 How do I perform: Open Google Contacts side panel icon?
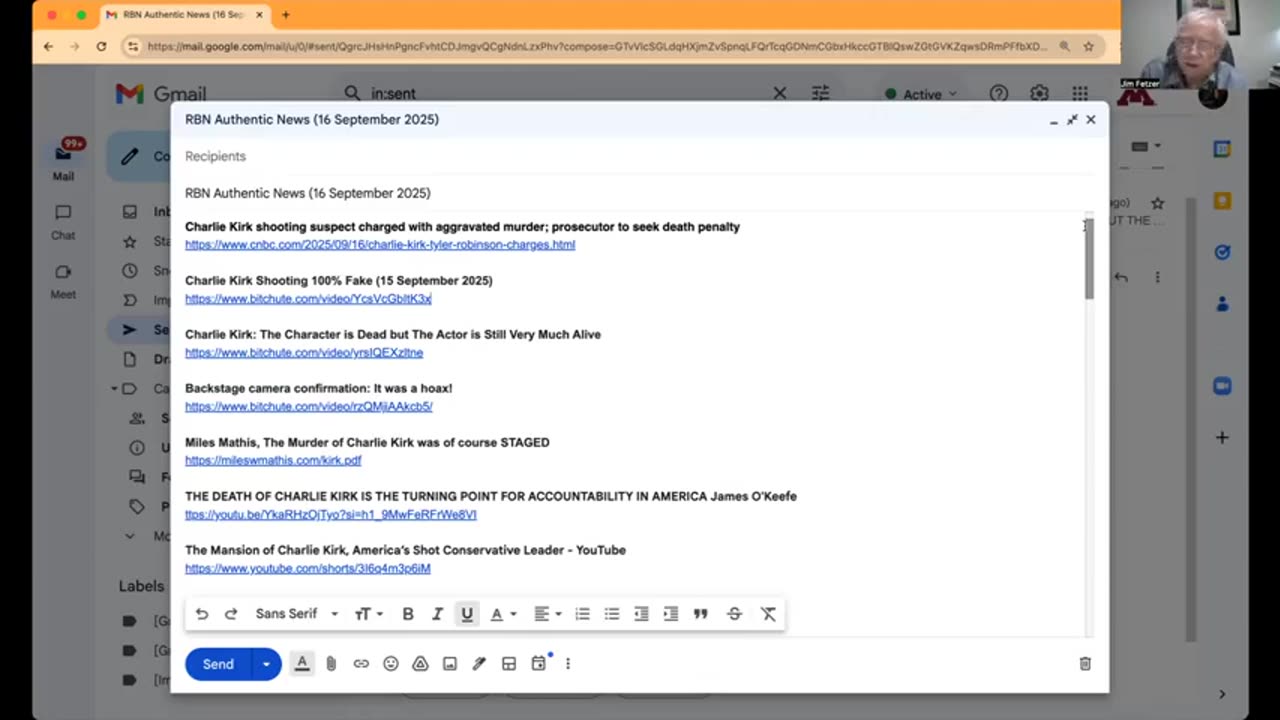tap(1222, 305)
